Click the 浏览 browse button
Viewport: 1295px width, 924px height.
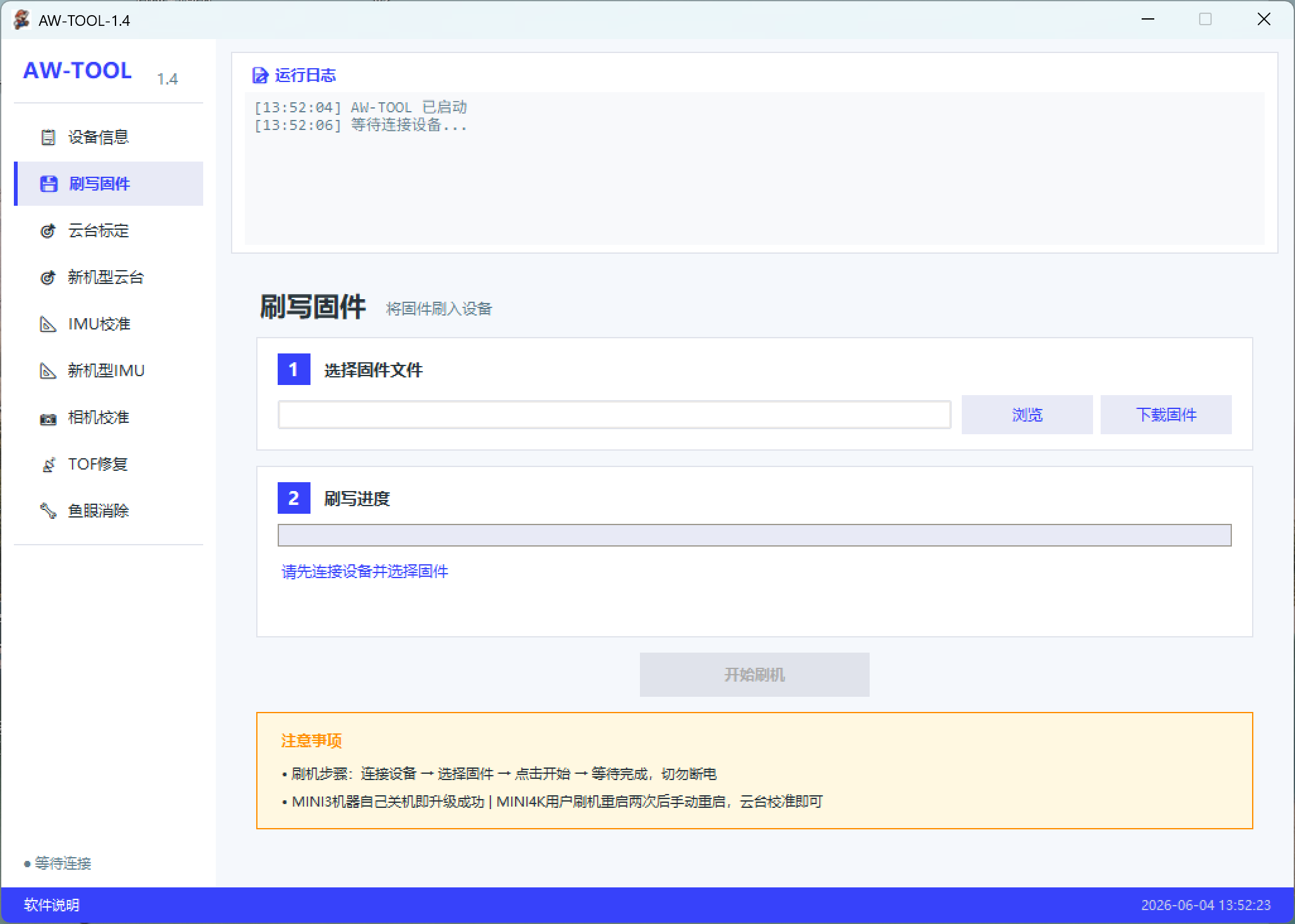(1027, 415)
